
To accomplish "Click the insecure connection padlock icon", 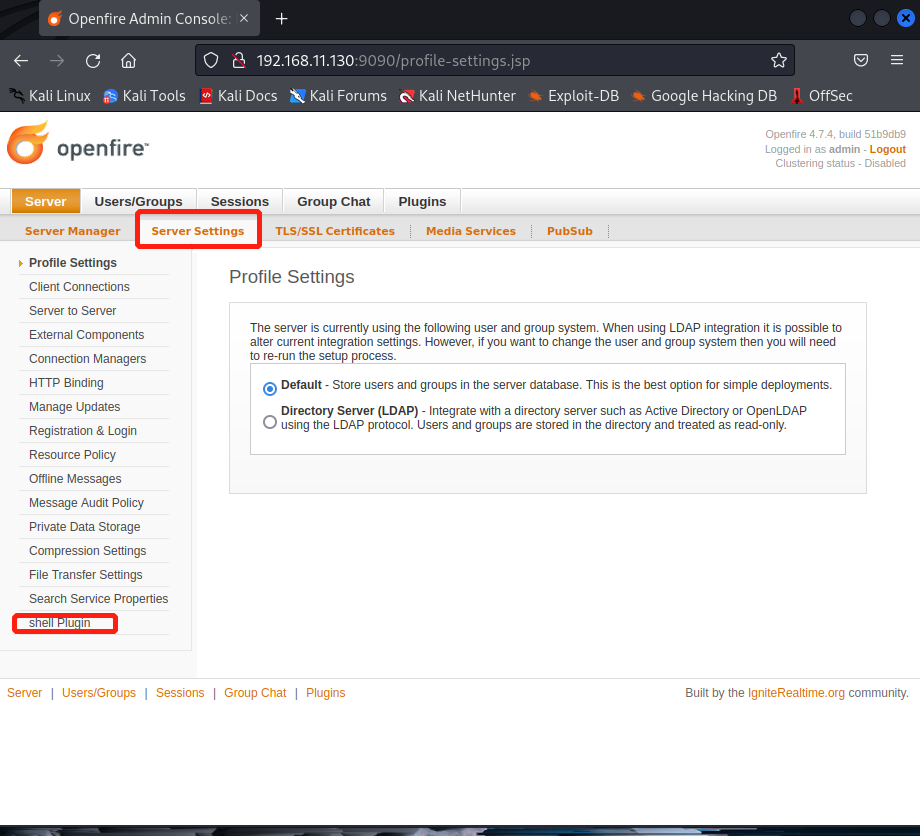I will click(x=238, y=60).
